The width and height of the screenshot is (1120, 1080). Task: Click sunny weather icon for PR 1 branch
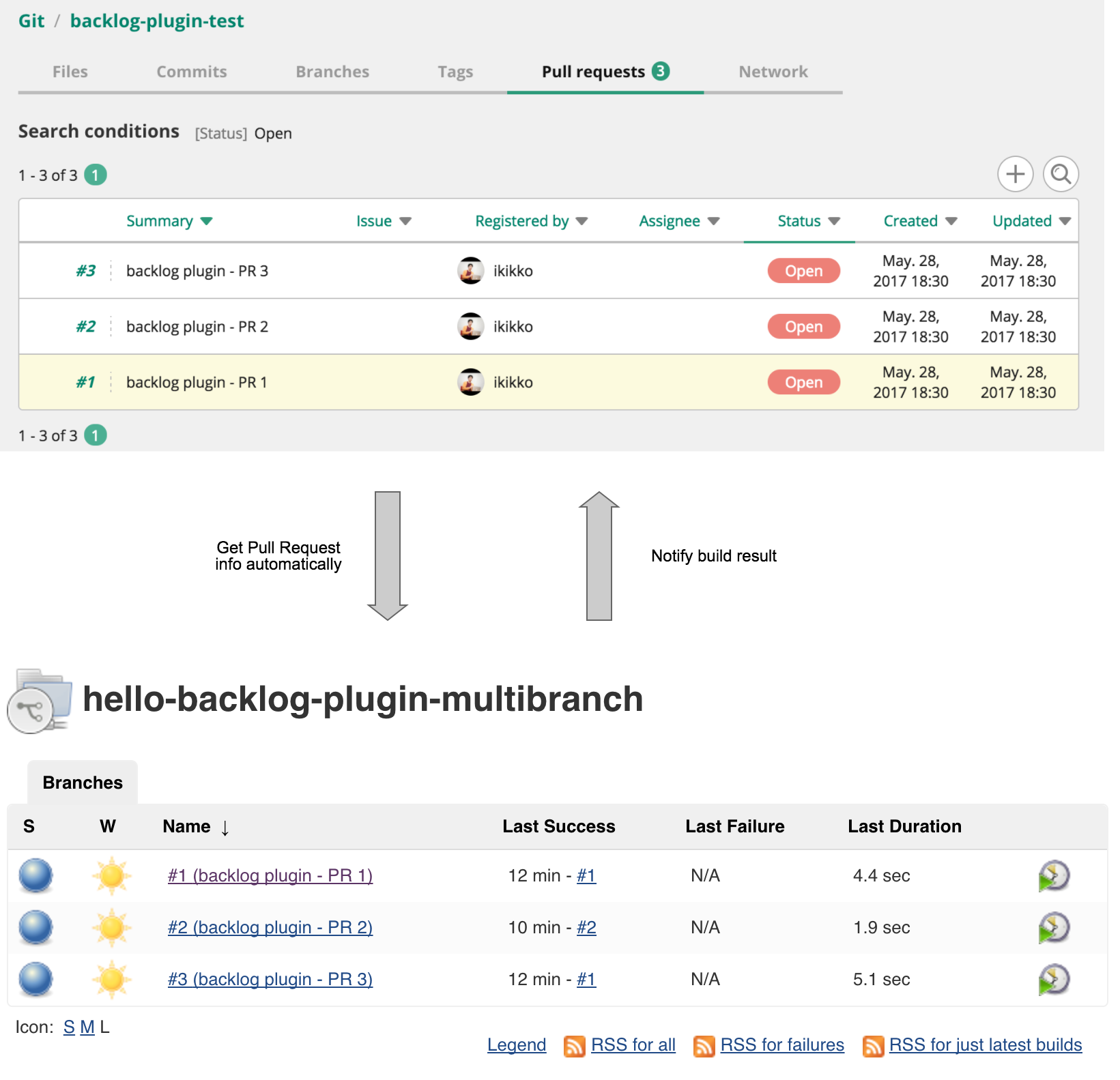[112, 875]
